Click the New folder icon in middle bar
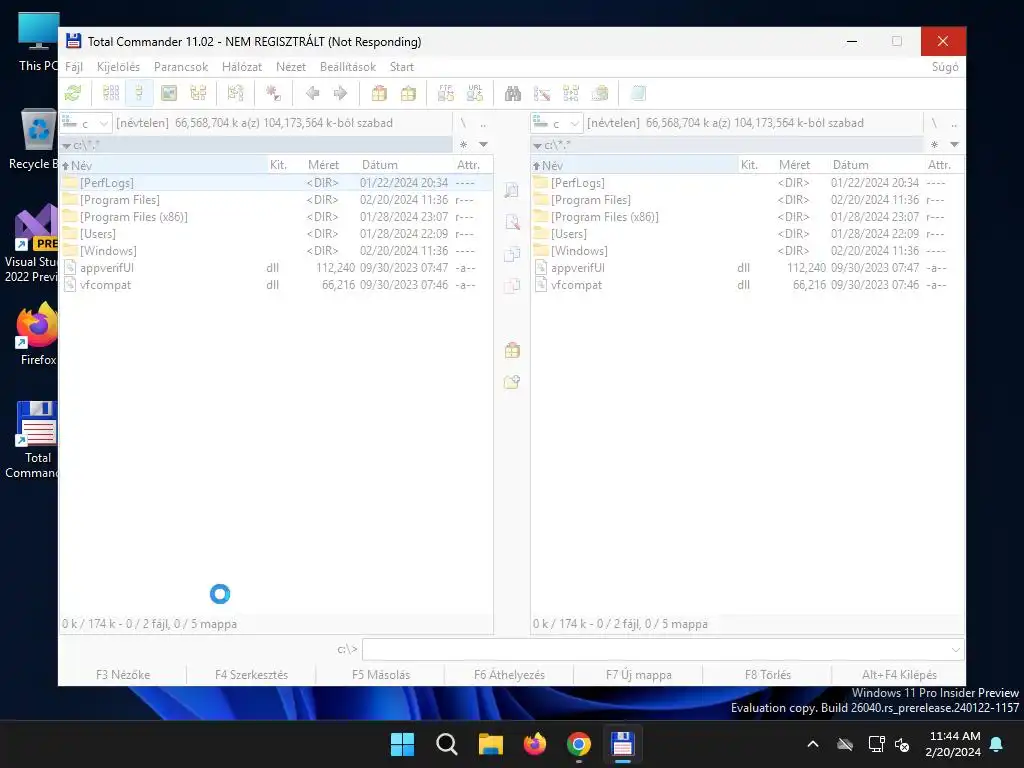The image size is (1024, 768). pyautogui.click(x=512, y=382)
